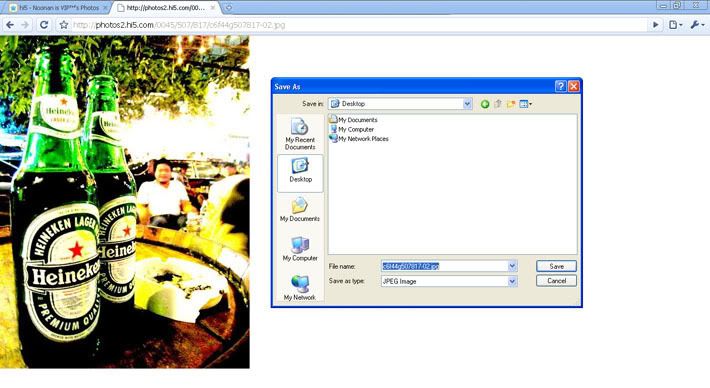Minimize the browser window
Image resolution: width=710 pixels, height=388 pixels.
(663, 5)
